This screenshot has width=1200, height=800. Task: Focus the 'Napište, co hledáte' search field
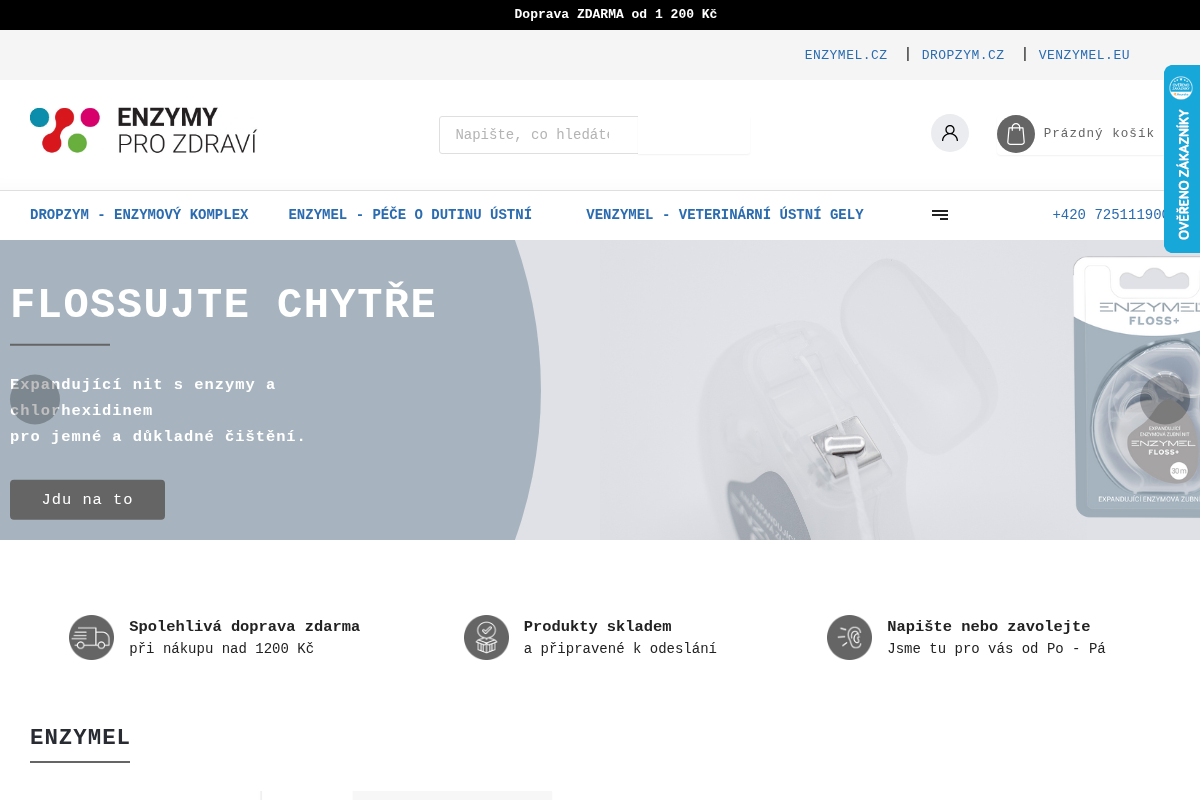tap(538, 135)
